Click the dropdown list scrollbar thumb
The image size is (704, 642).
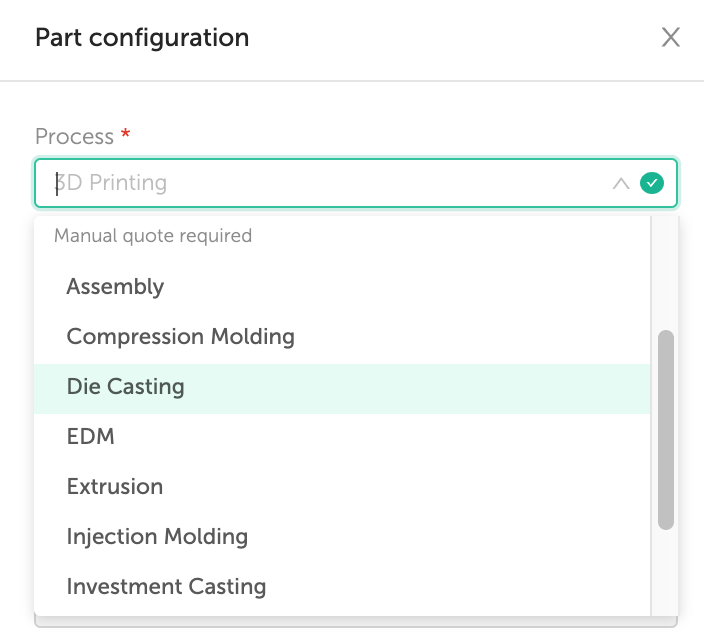click(665, 430)
